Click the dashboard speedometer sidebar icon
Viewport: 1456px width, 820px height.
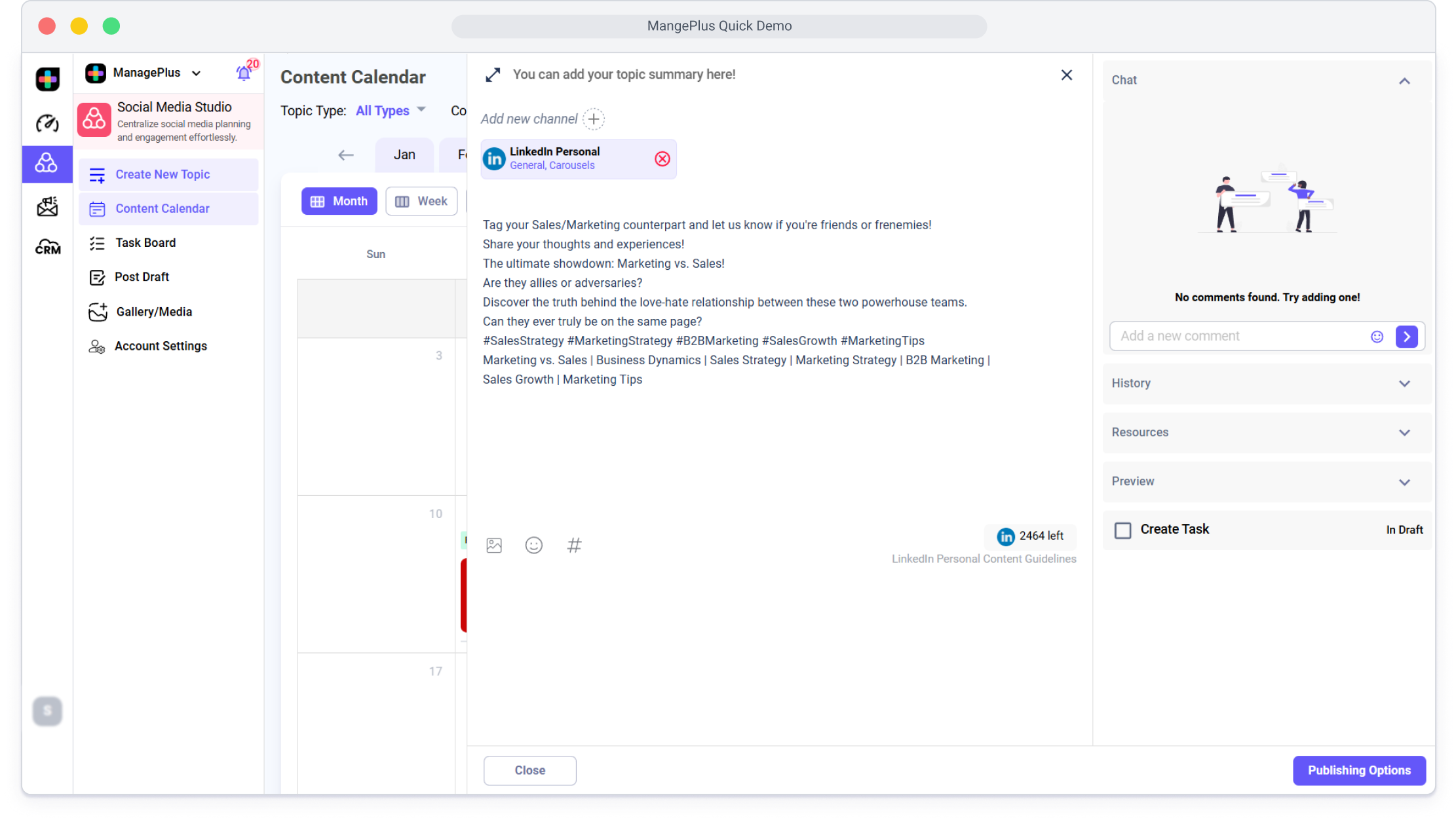47,123
